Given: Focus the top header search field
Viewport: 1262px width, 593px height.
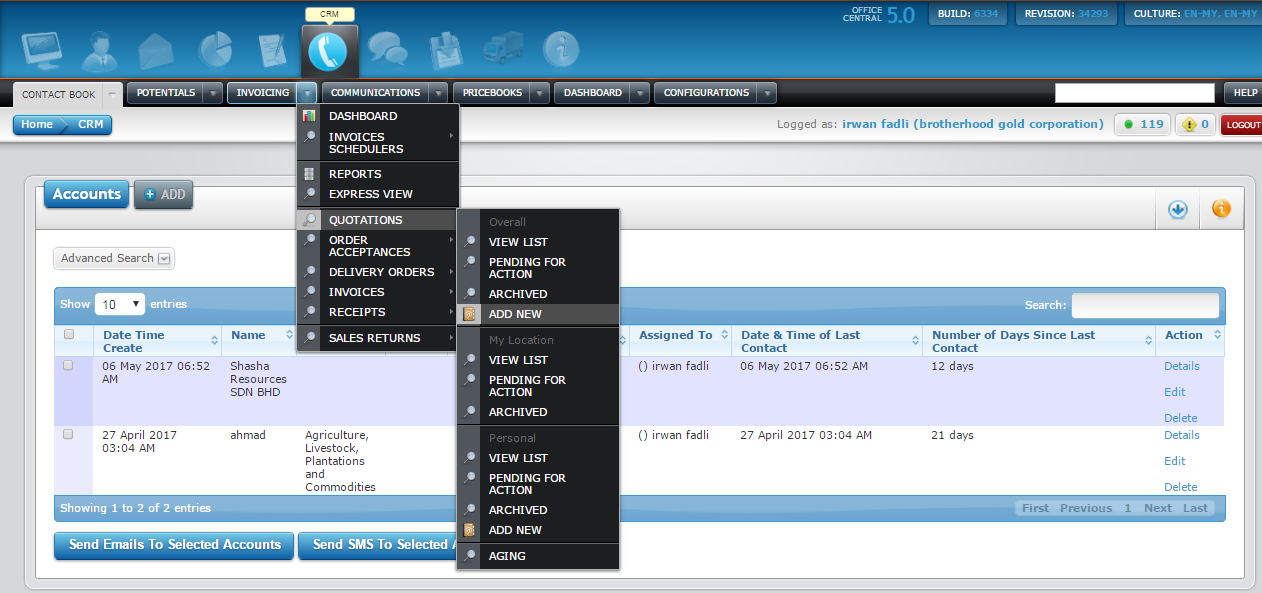Looking at the screenshot, I should pyautogui.click(x=1135, y=93).
